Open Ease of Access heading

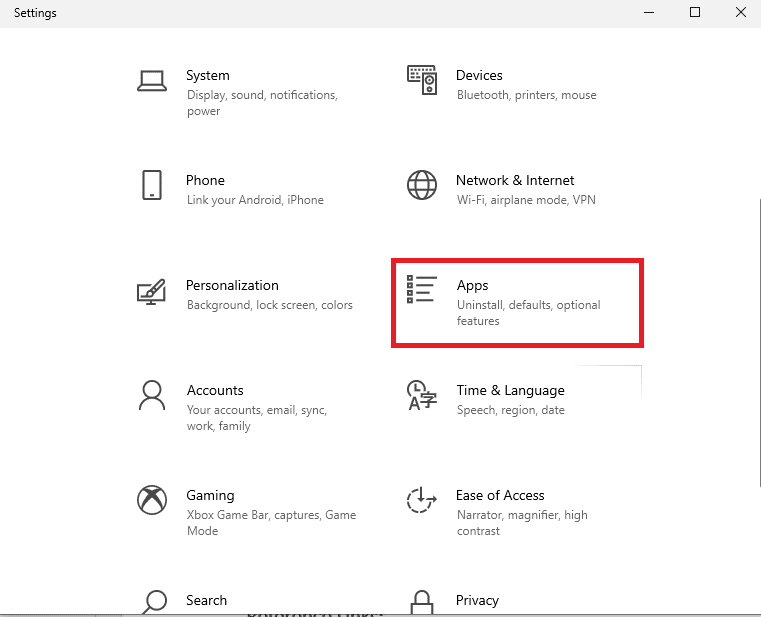coord(500,495)
